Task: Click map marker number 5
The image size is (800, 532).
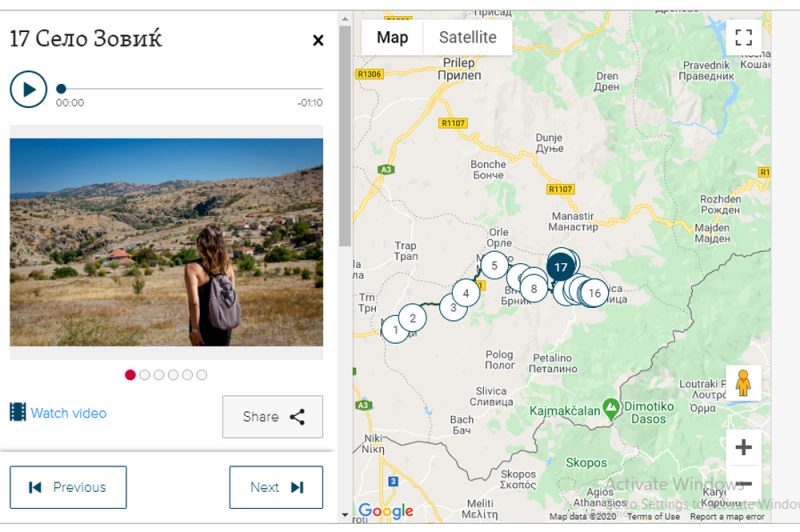Action: pos(494,266)
